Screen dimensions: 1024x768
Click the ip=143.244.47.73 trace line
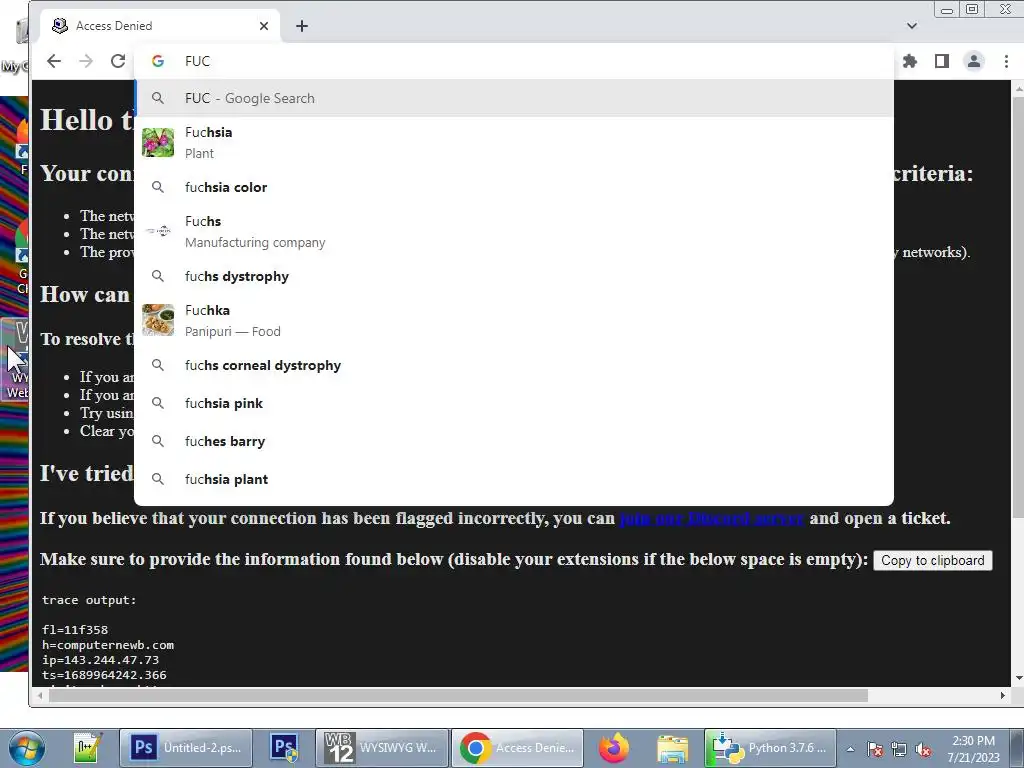[101, 660]
